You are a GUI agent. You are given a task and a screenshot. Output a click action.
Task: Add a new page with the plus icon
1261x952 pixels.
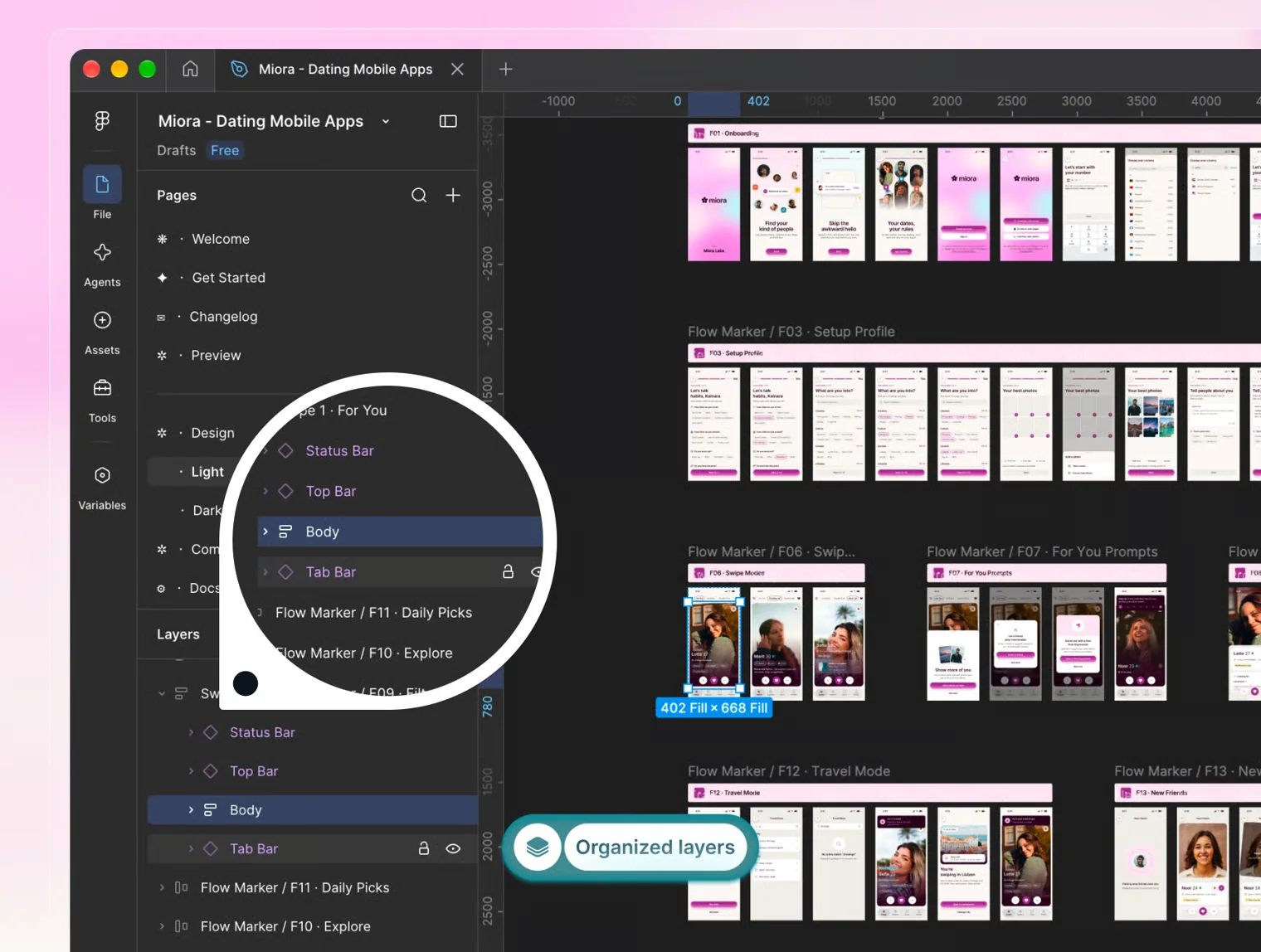pos(453,195)
